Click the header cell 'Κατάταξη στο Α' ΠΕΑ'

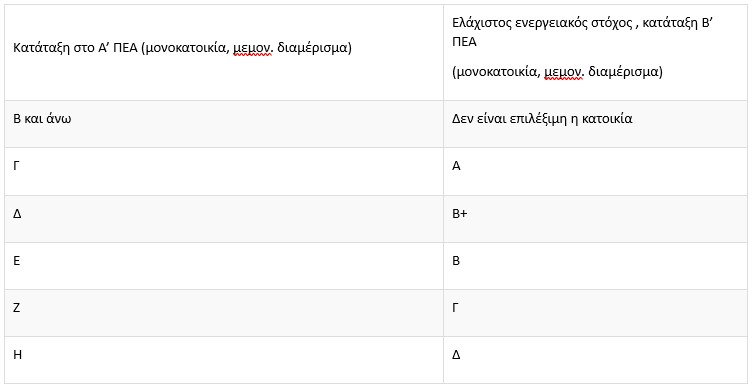click(224, 53)
